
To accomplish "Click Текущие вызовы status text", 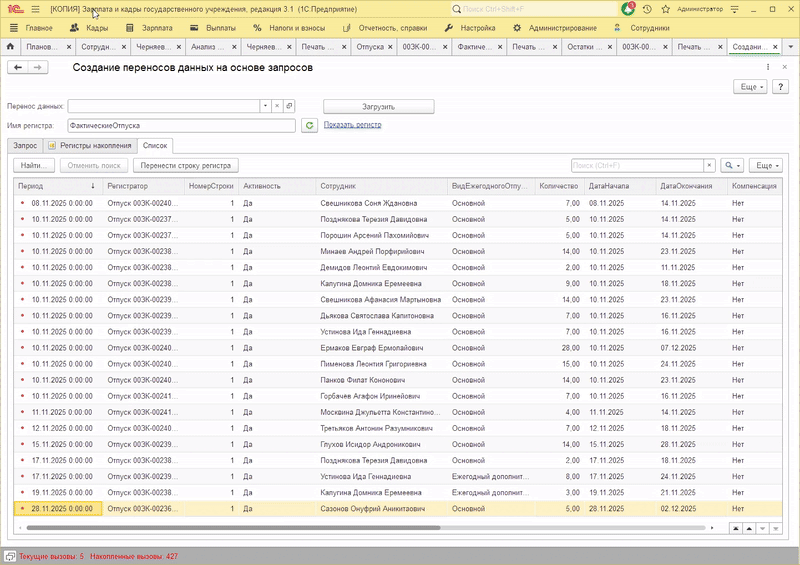I will click(52, 556).
